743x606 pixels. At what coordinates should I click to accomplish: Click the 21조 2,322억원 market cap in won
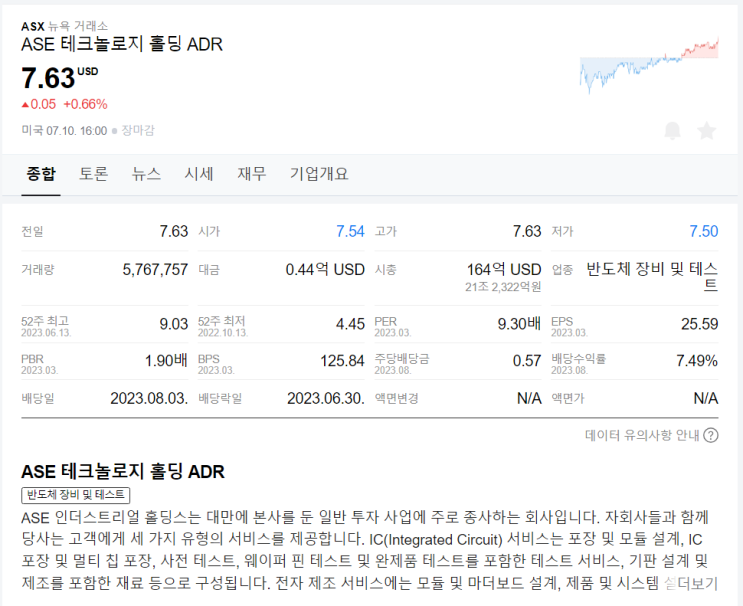tap(503, 287)
